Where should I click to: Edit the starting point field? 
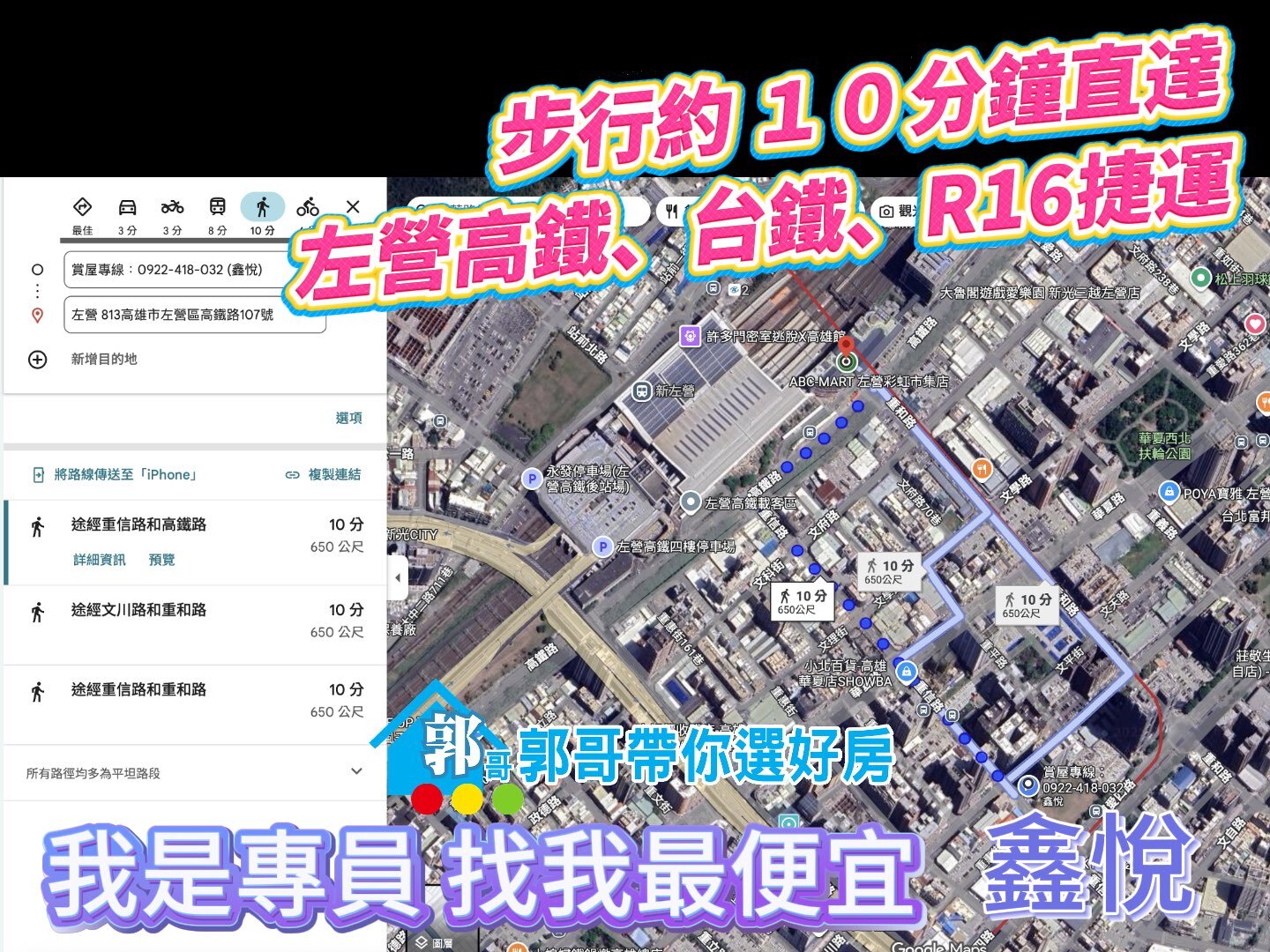pos(176,270)
